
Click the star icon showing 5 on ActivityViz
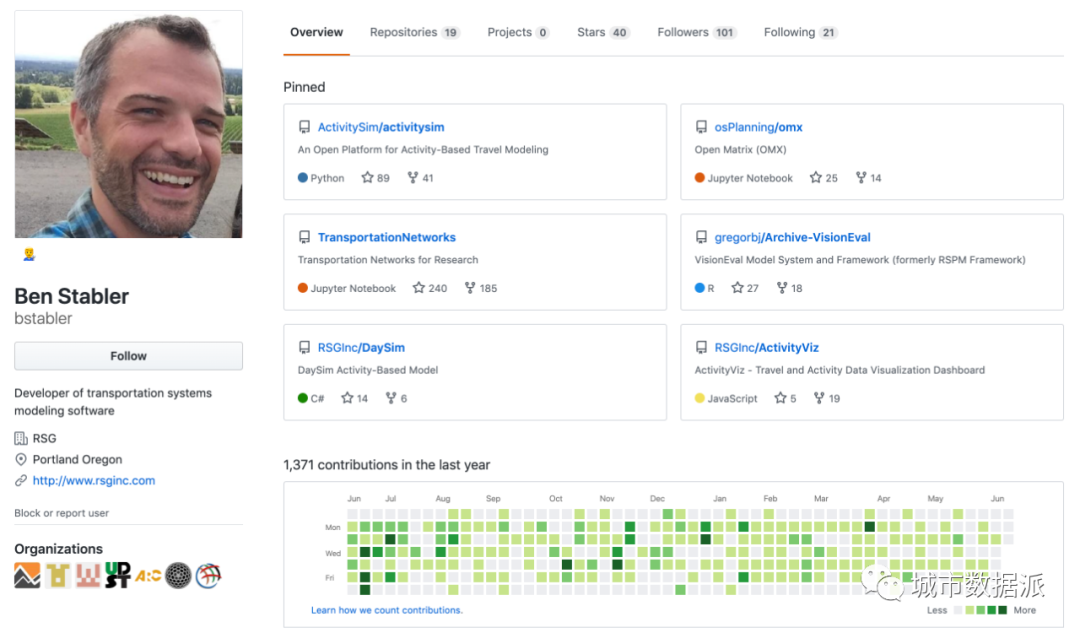pos(780,397)
